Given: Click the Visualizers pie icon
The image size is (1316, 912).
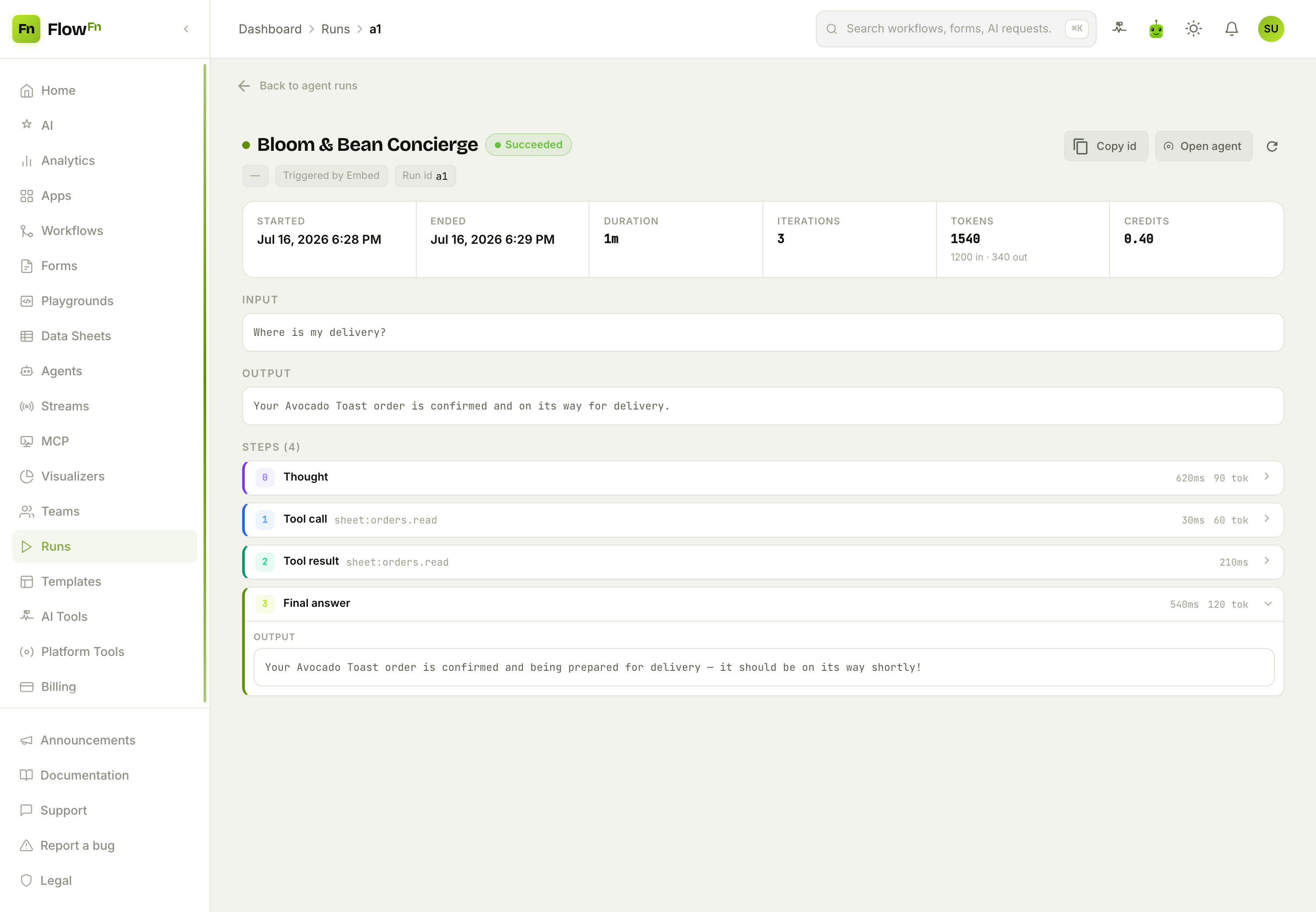Looking at the screenshot, I should coord(26,476).
